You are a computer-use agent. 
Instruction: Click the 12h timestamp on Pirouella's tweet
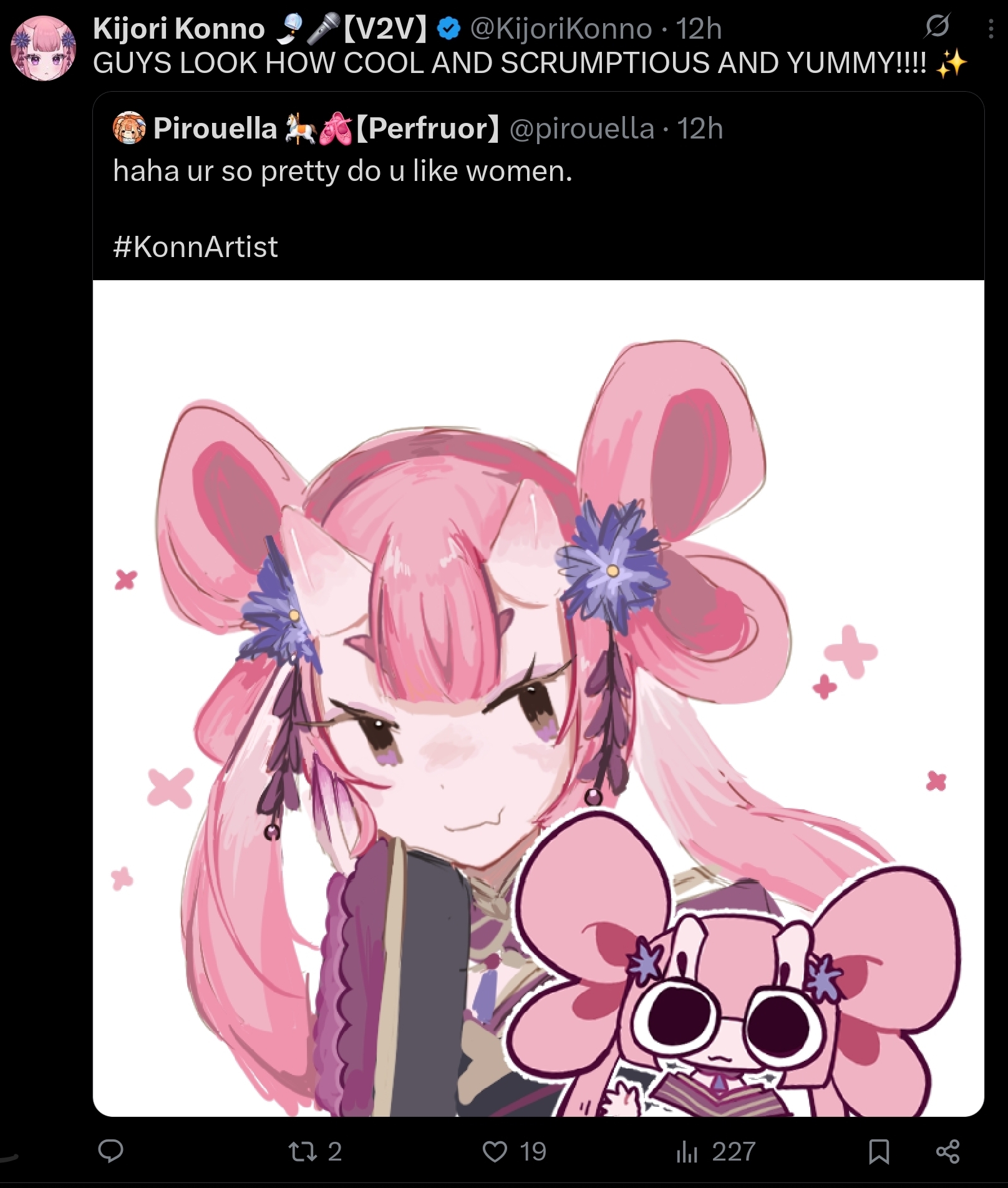[x=700, y=129]
